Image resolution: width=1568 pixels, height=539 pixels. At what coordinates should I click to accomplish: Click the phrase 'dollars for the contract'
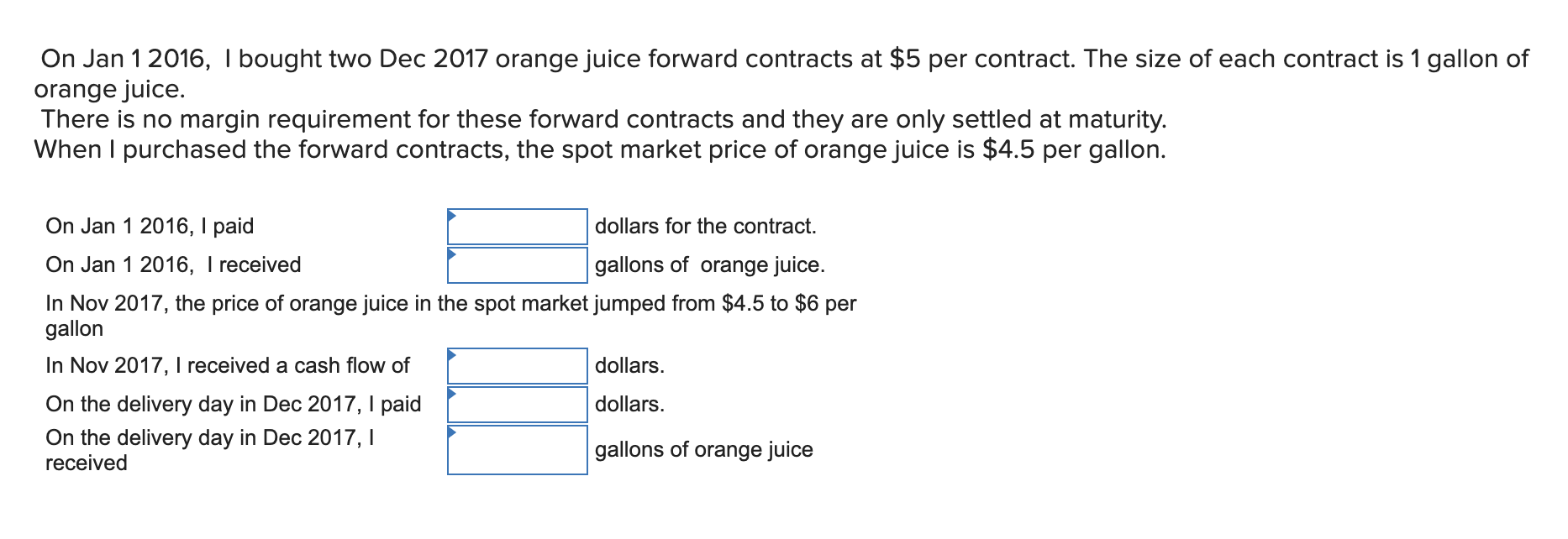pos(706,225)
